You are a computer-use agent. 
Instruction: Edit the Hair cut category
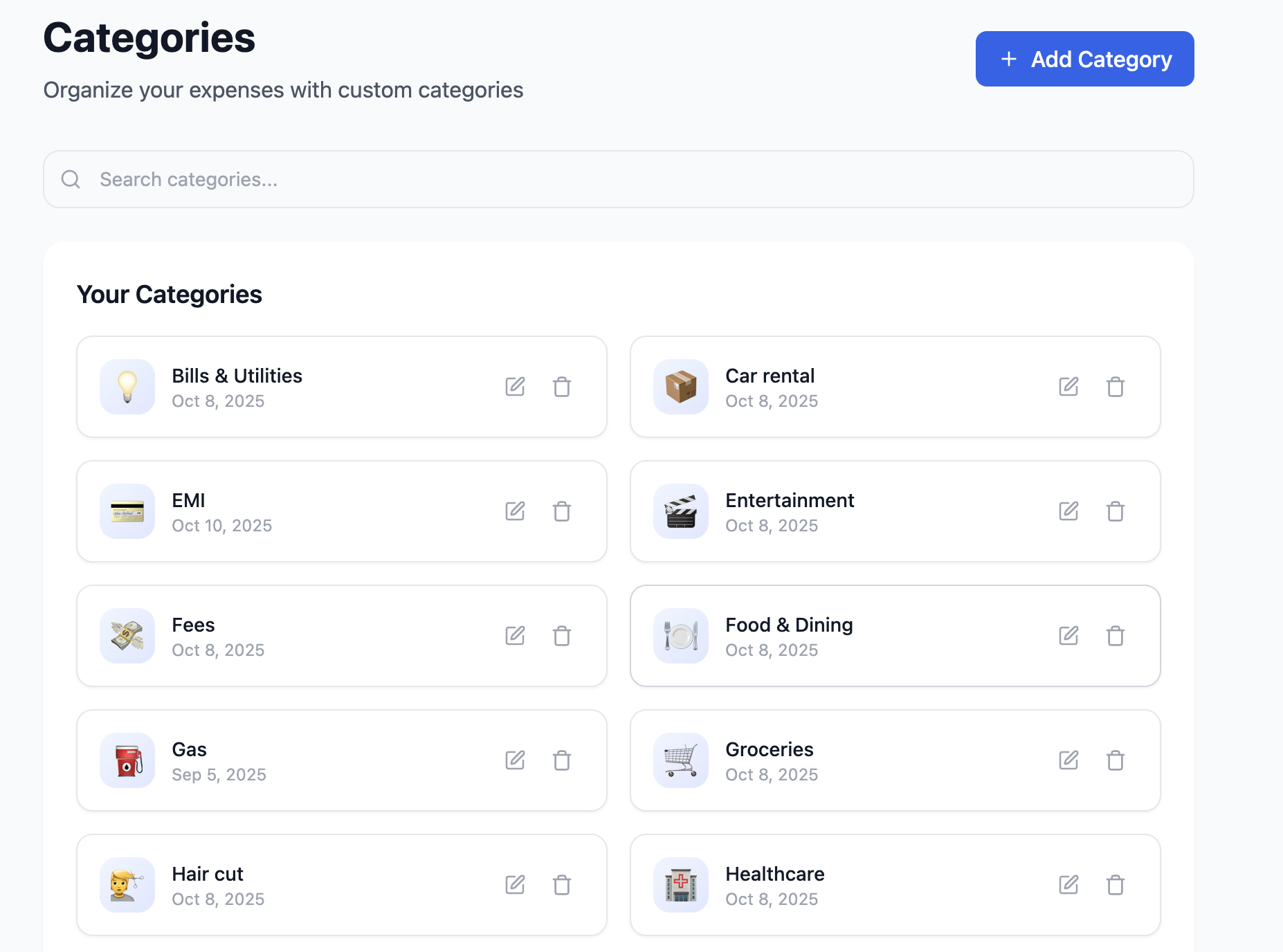tap(515, 884)
